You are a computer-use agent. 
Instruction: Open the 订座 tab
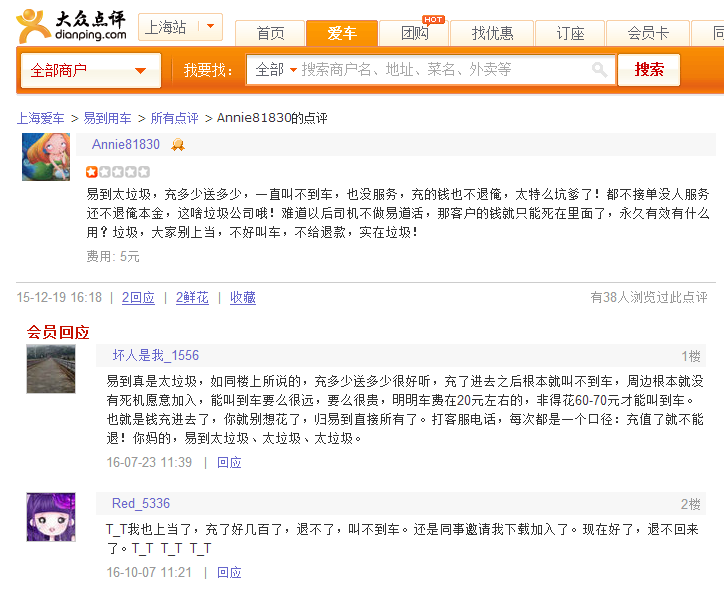[x=570, y=33]
